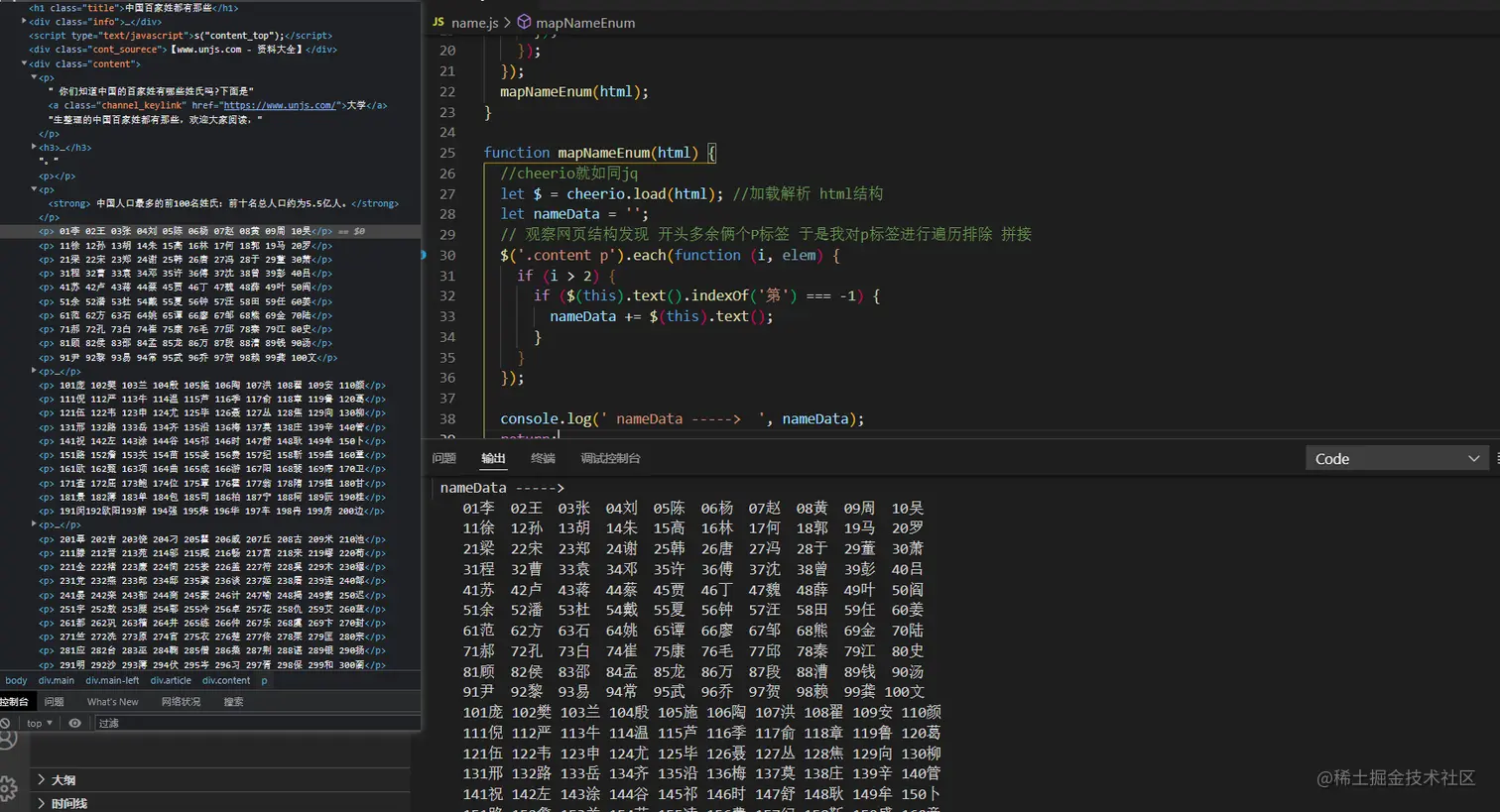Open the Code output channel dropdown
This screenshot has height=812, width=1500.
point(1397,458)
